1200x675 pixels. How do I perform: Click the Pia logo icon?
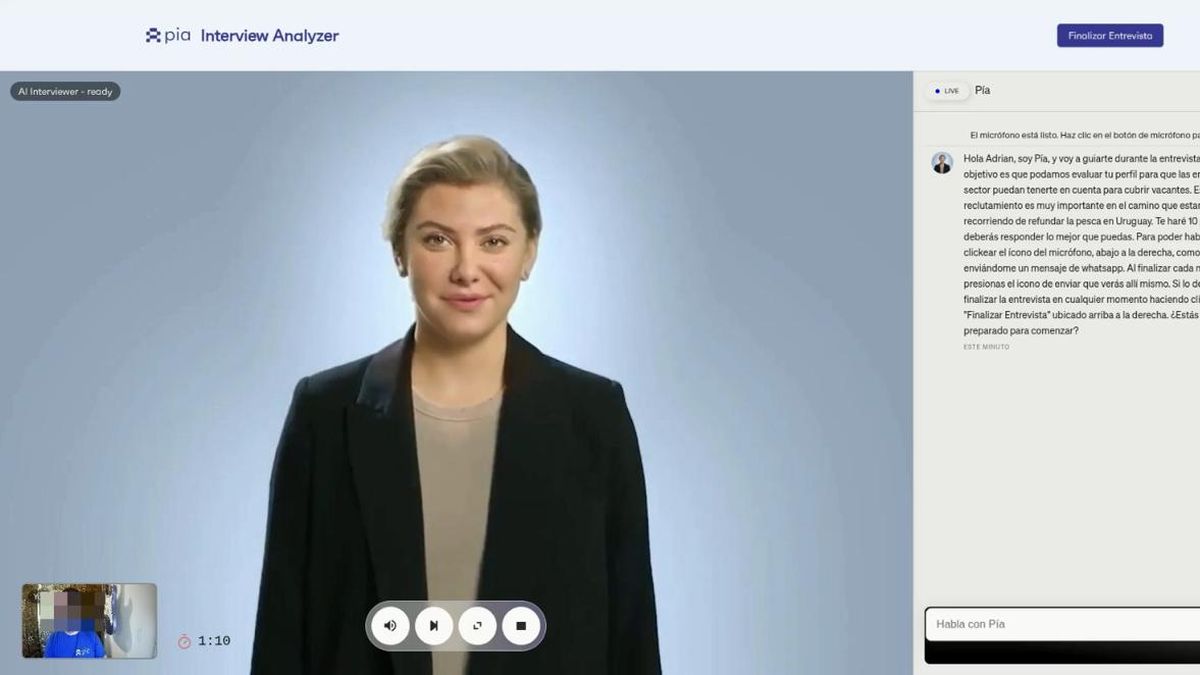[153, 36]
